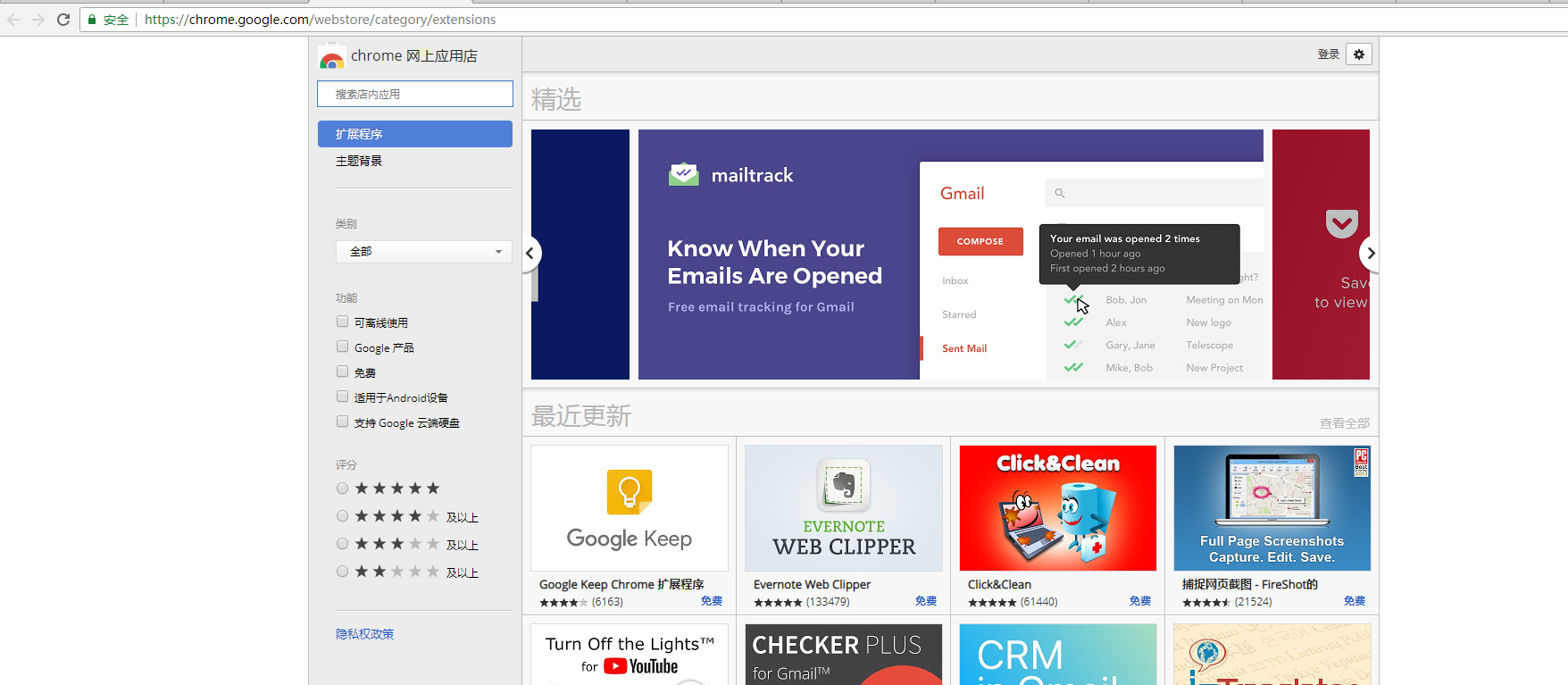
Task: Click the mailtrack envelope logo
Action: (x=684, y=174)
